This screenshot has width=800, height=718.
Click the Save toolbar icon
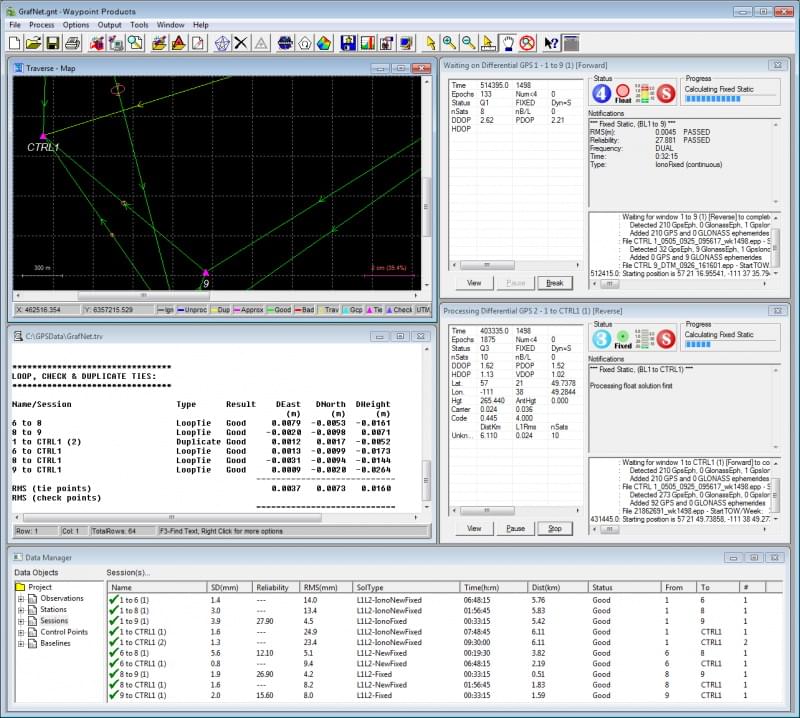[x=52, y=42]
